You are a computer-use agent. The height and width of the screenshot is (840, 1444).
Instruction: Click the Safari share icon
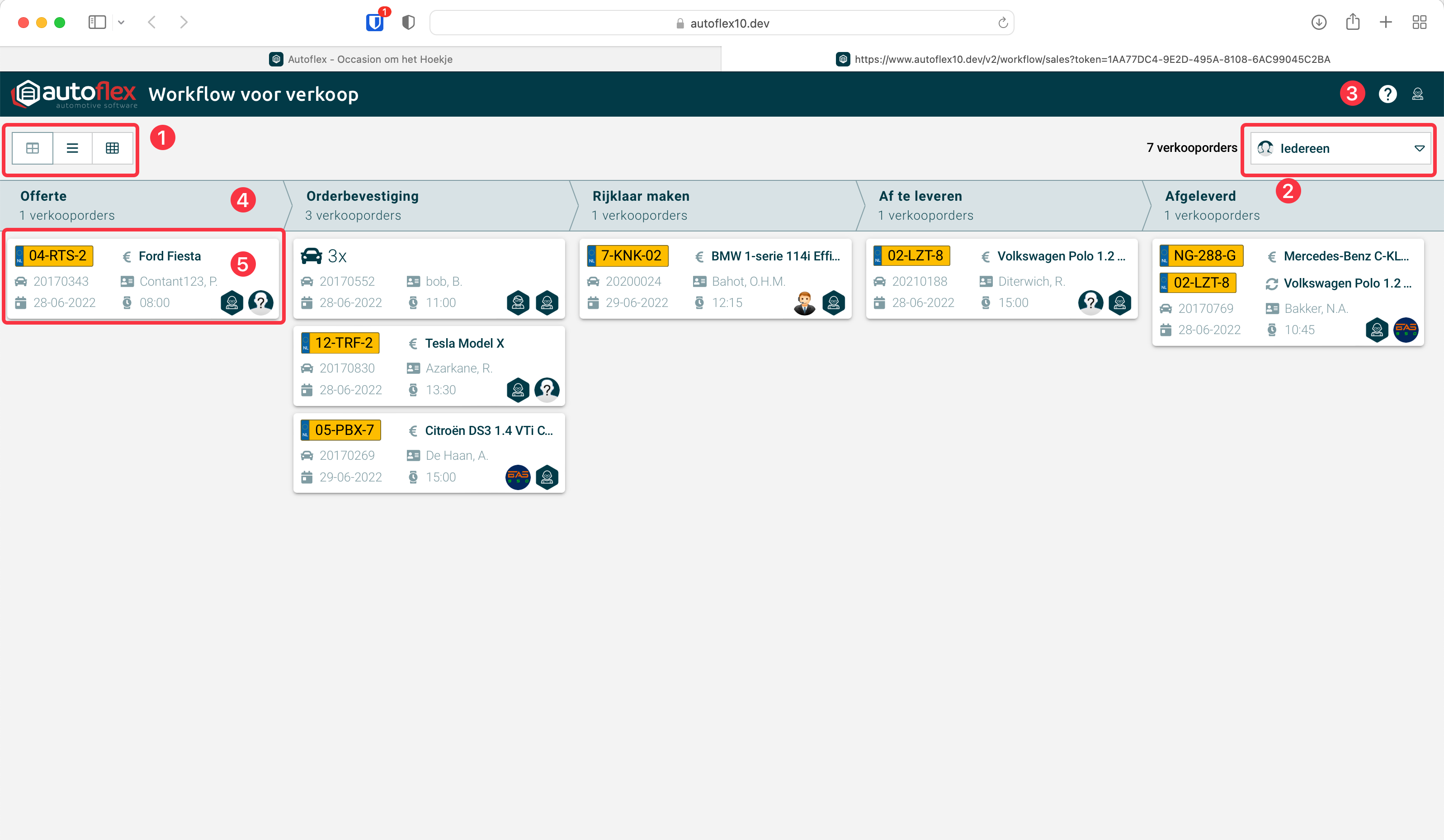1352,23
